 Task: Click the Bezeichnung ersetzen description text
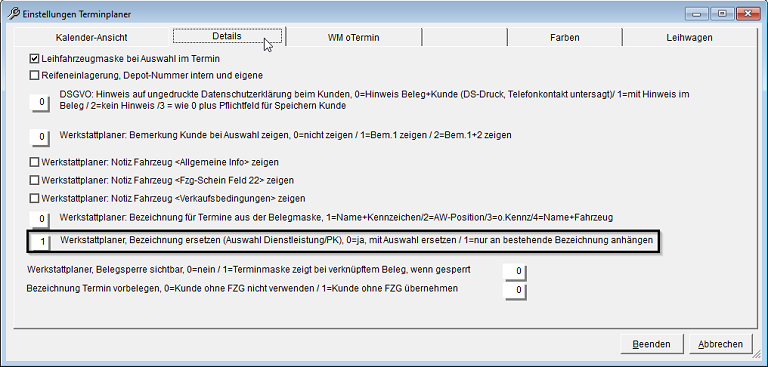(356, 240)
